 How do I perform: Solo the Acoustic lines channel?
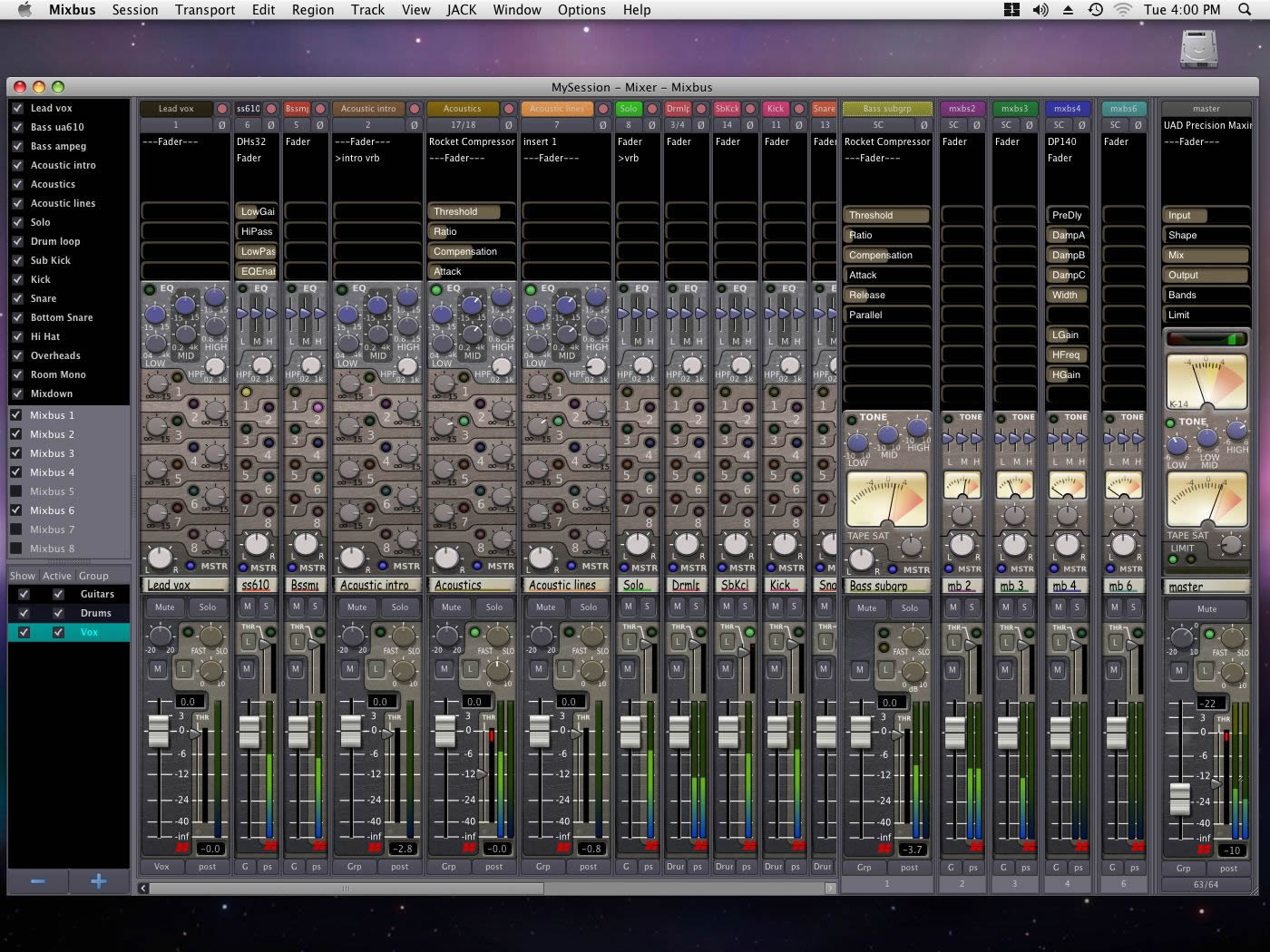[589, 607]
